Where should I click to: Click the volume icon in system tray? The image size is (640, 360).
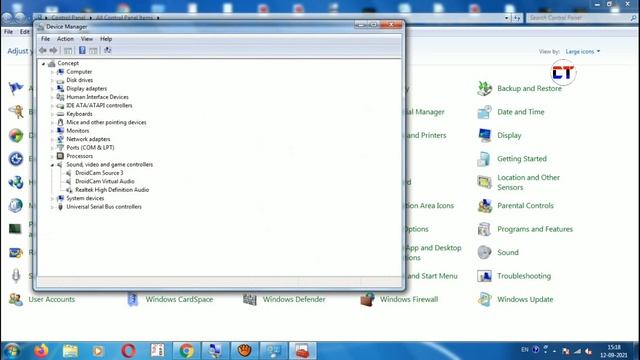coord(588,351)
